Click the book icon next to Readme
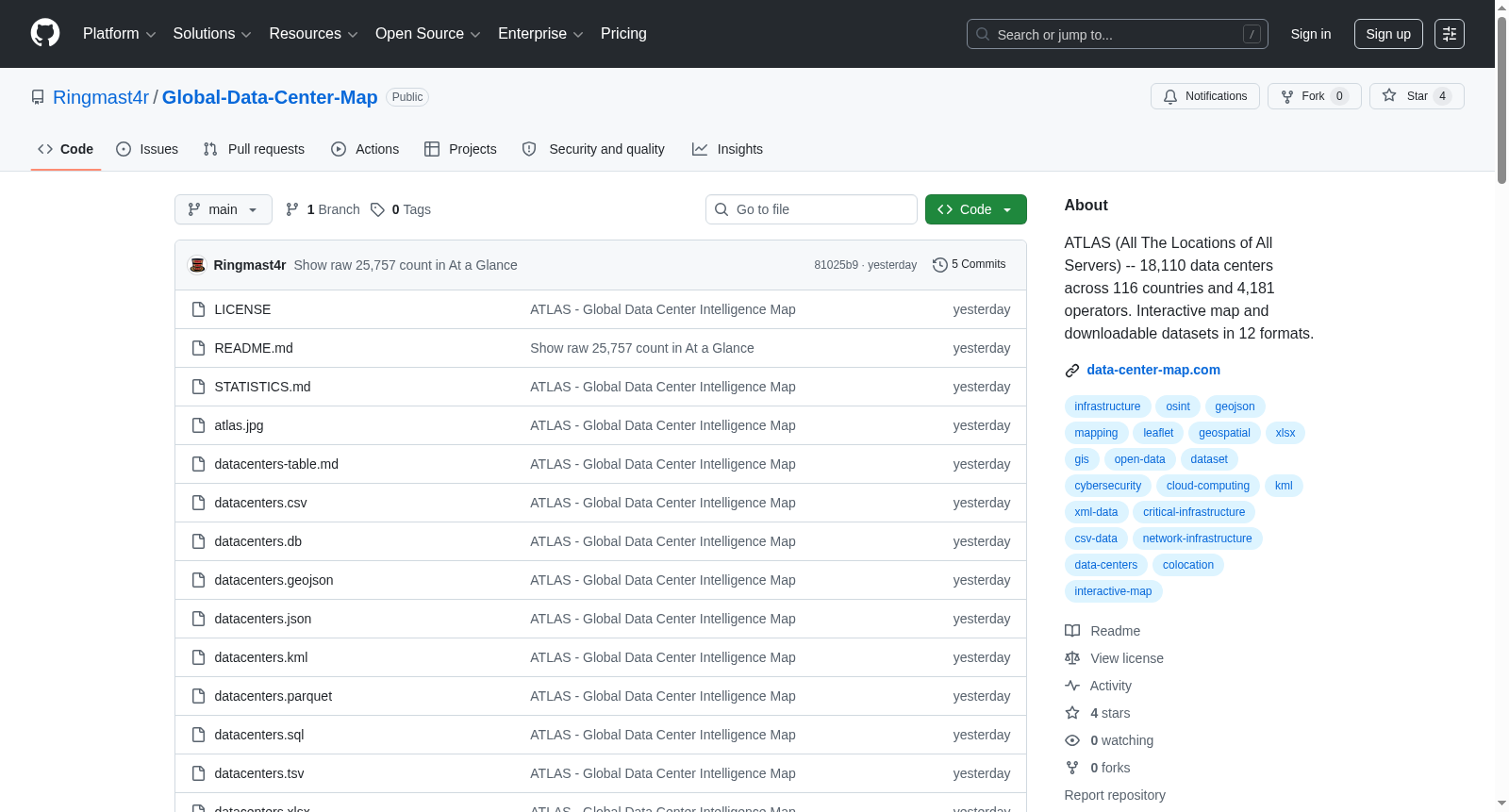 coord(1072,631)
